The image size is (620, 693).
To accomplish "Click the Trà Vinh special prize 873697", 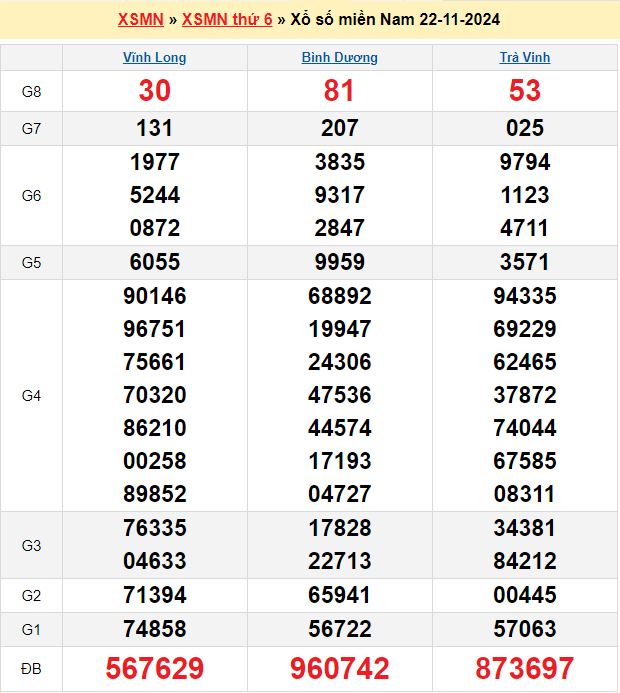I will pos(524,669).
